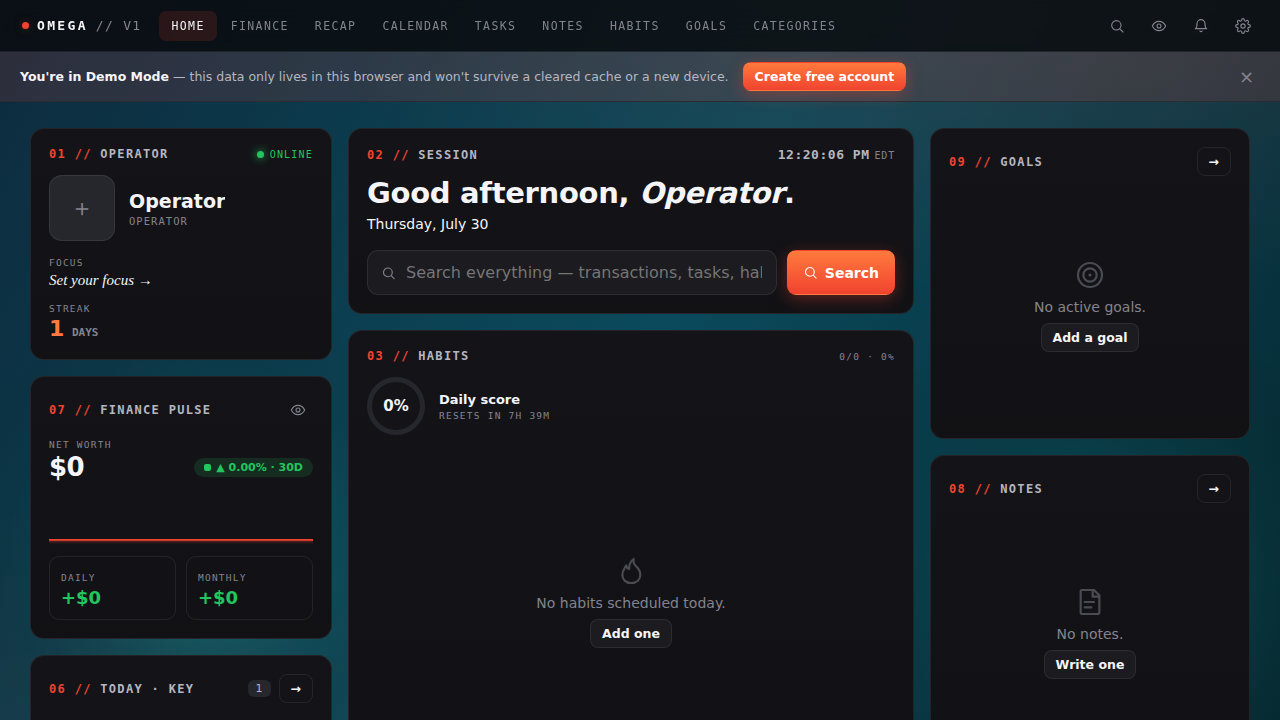The width and height of the screenshot is (1280, 720).
Task: Click Create free account button
Action: click(824, 77)
